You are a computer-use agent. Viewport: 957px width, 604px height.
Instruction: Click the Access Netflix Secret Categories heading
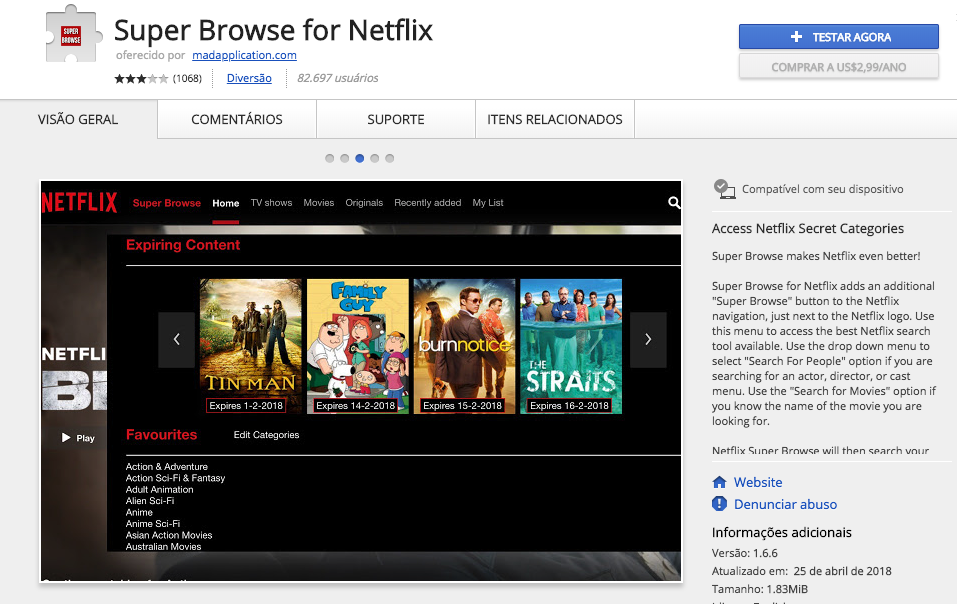(807, 229)
